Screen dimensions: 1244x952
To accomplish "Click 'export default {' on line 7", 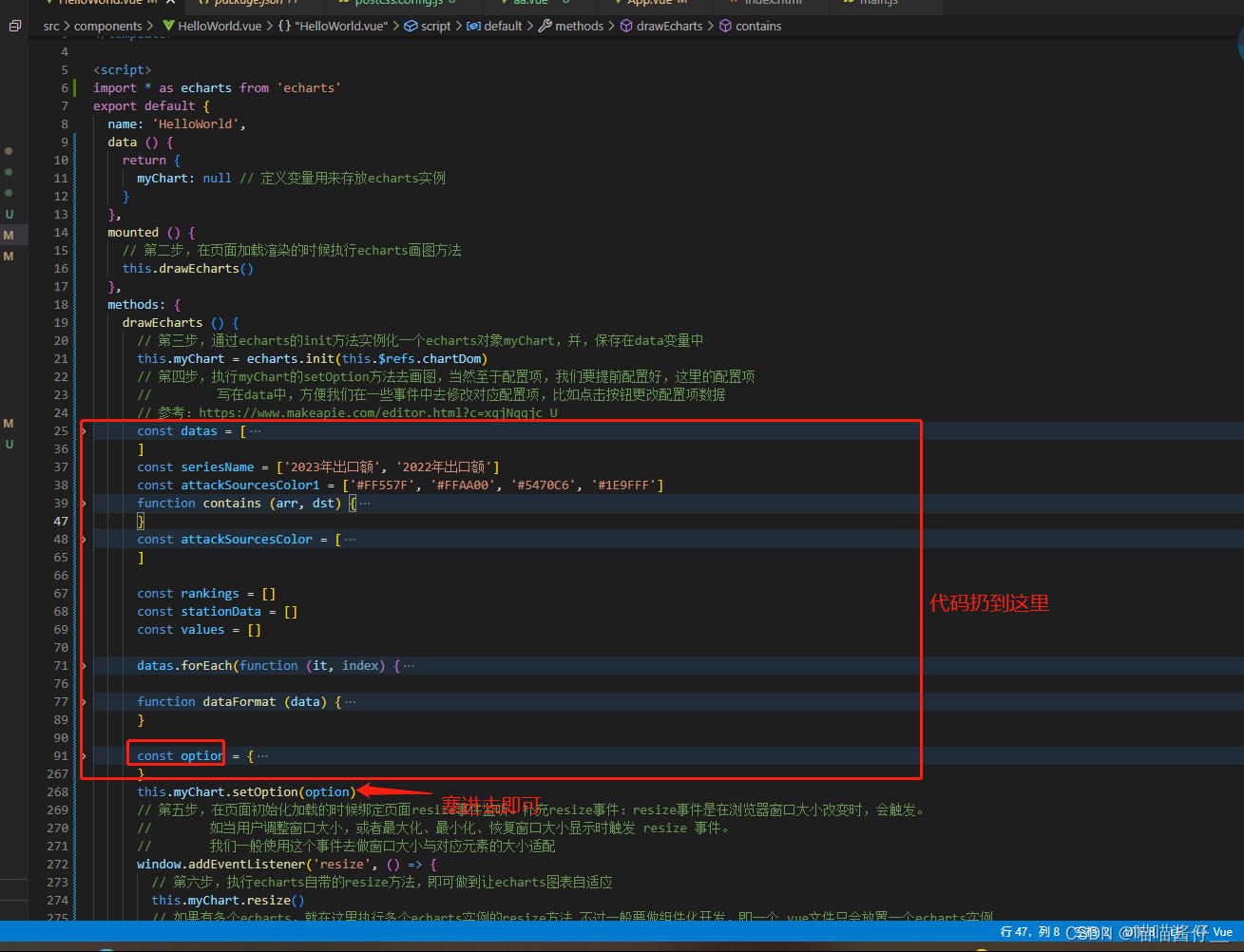I will [151, 106].
